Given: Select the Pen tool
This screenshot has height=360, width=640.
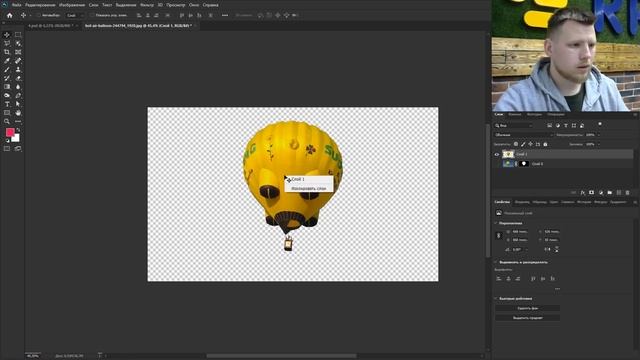Looking at the screenshot, I should coord(18,96).
